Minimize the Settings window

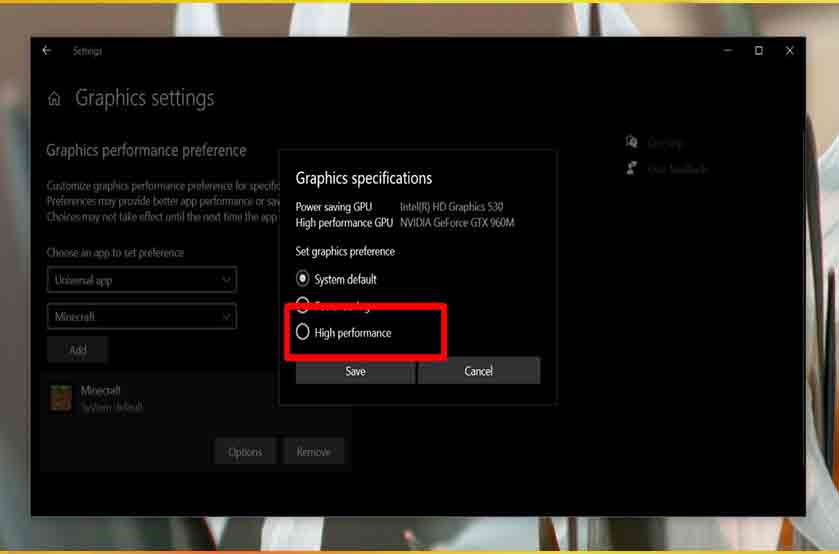point(728,50)
